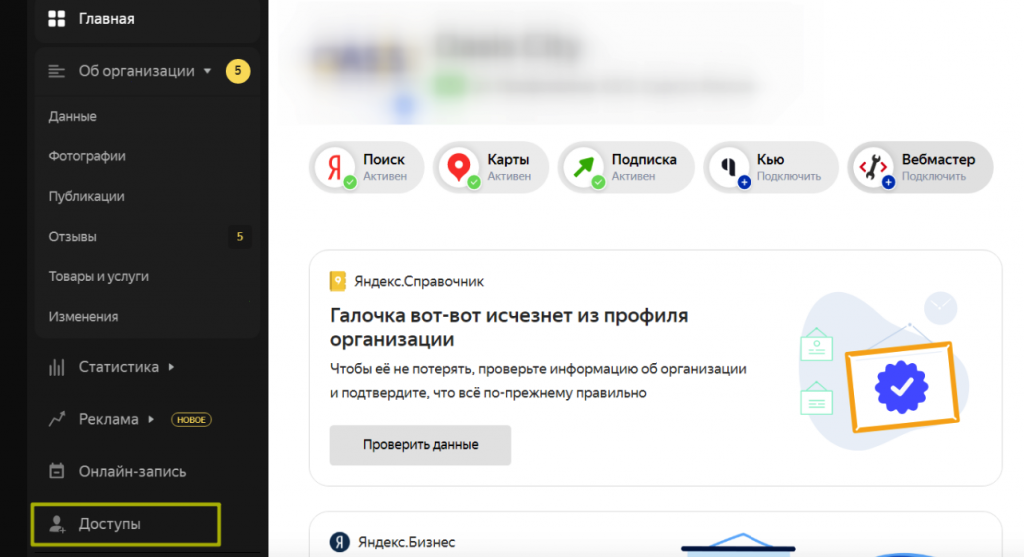Click the НОВОЕ badge next to Реклама
The height and width of the screenshot is (557, 1024).
tap(191, 420)
